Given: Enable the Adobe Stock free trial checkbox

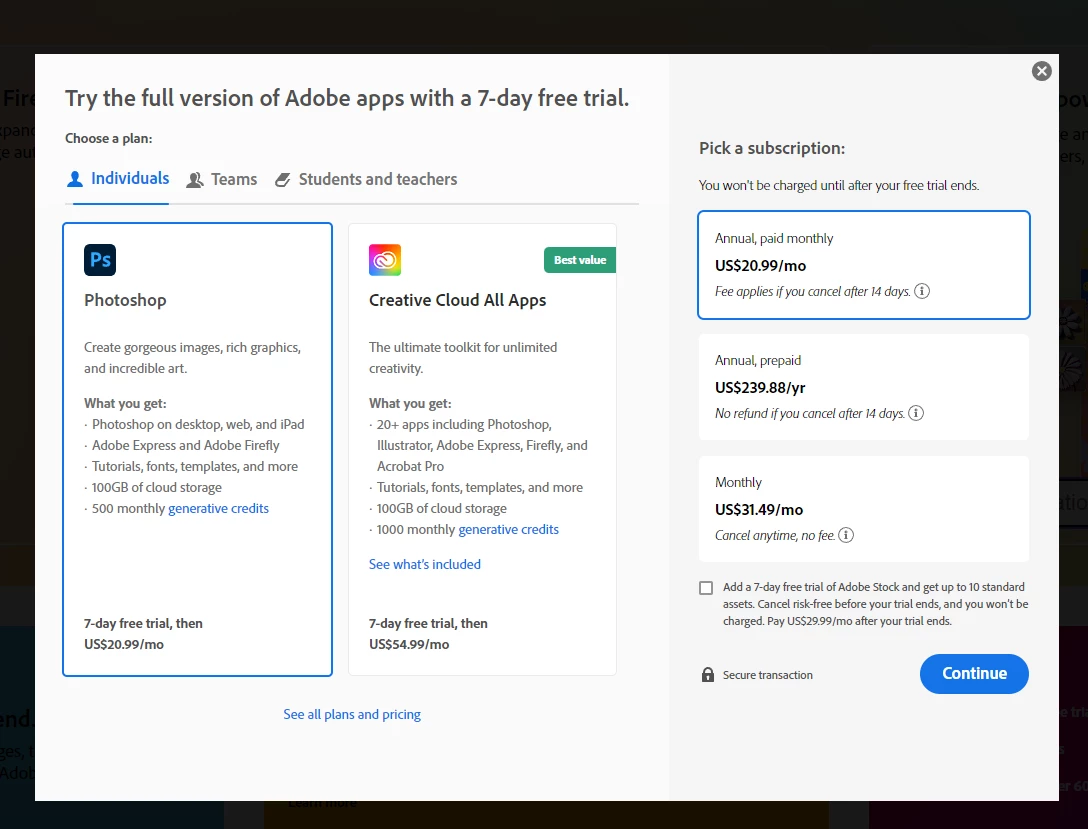Looking at the screenshot, I should coord(706,588).
